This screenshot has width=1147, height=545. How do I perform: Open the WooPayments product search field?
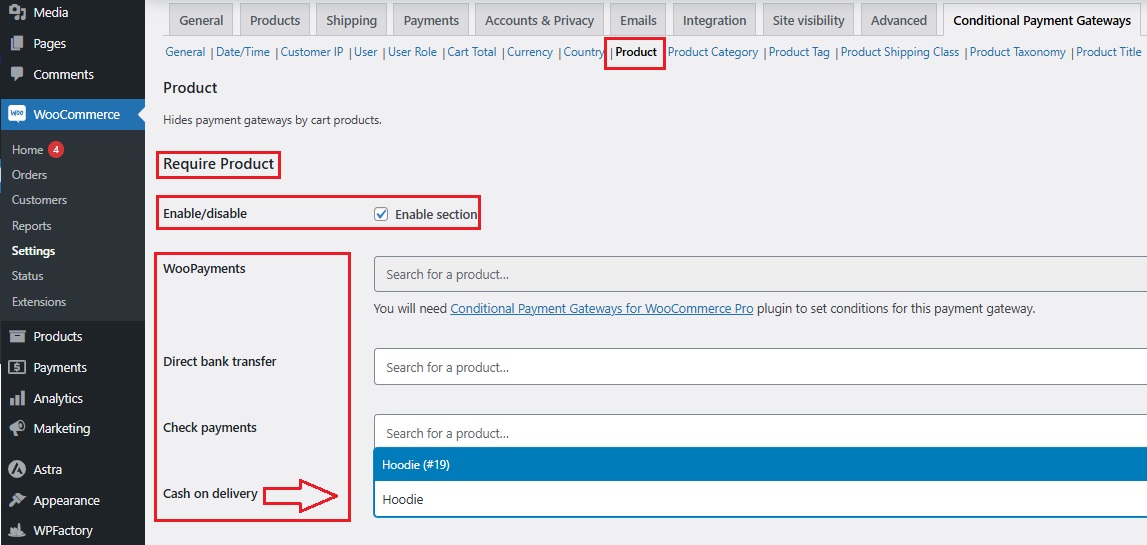(x=760, y=274)
